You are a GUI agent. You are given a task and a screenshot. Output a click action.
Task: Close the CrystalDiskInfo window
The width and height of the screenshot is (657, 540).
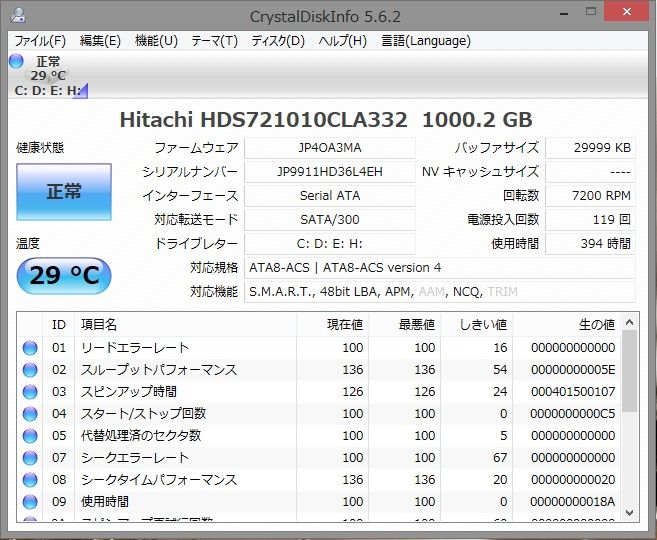(x=627, y=11)
